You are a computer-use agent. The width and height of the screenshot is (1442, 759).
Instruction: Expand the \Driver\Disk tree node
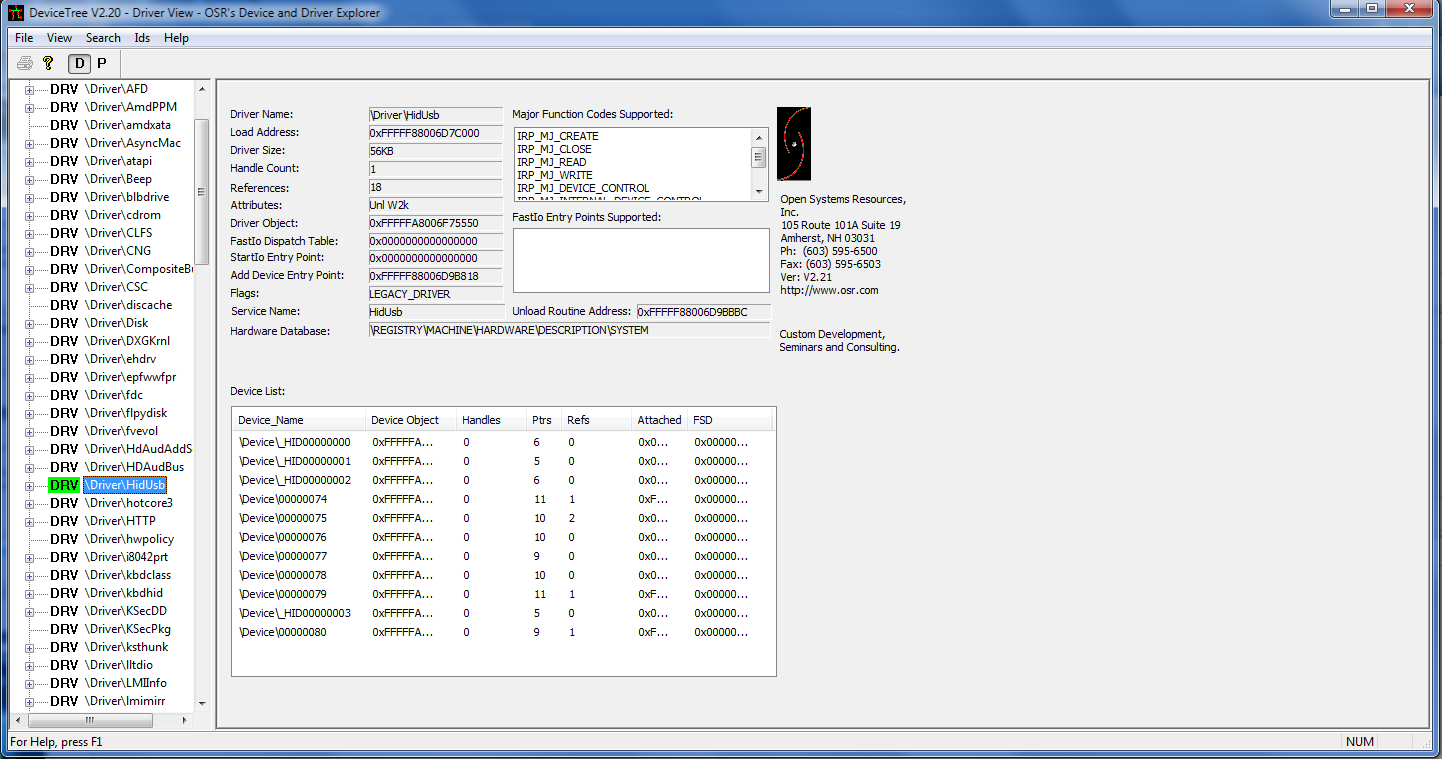(x=29, y=324)
